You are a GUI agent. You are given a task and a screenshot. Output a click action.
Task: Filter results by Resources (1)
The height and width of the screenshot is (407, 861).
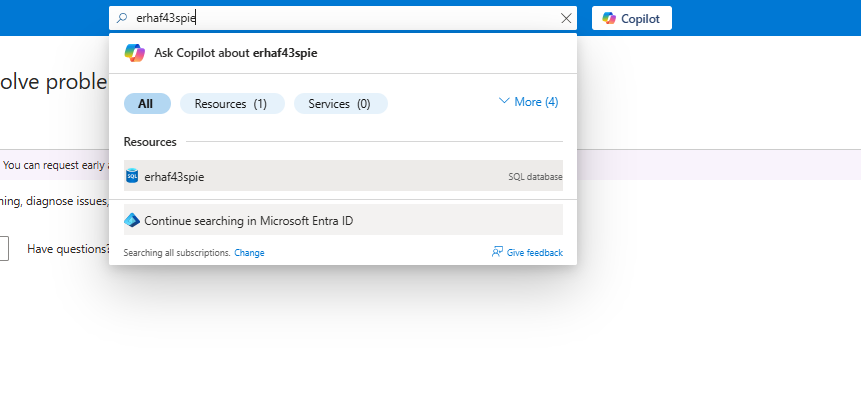tap(231, 103)
